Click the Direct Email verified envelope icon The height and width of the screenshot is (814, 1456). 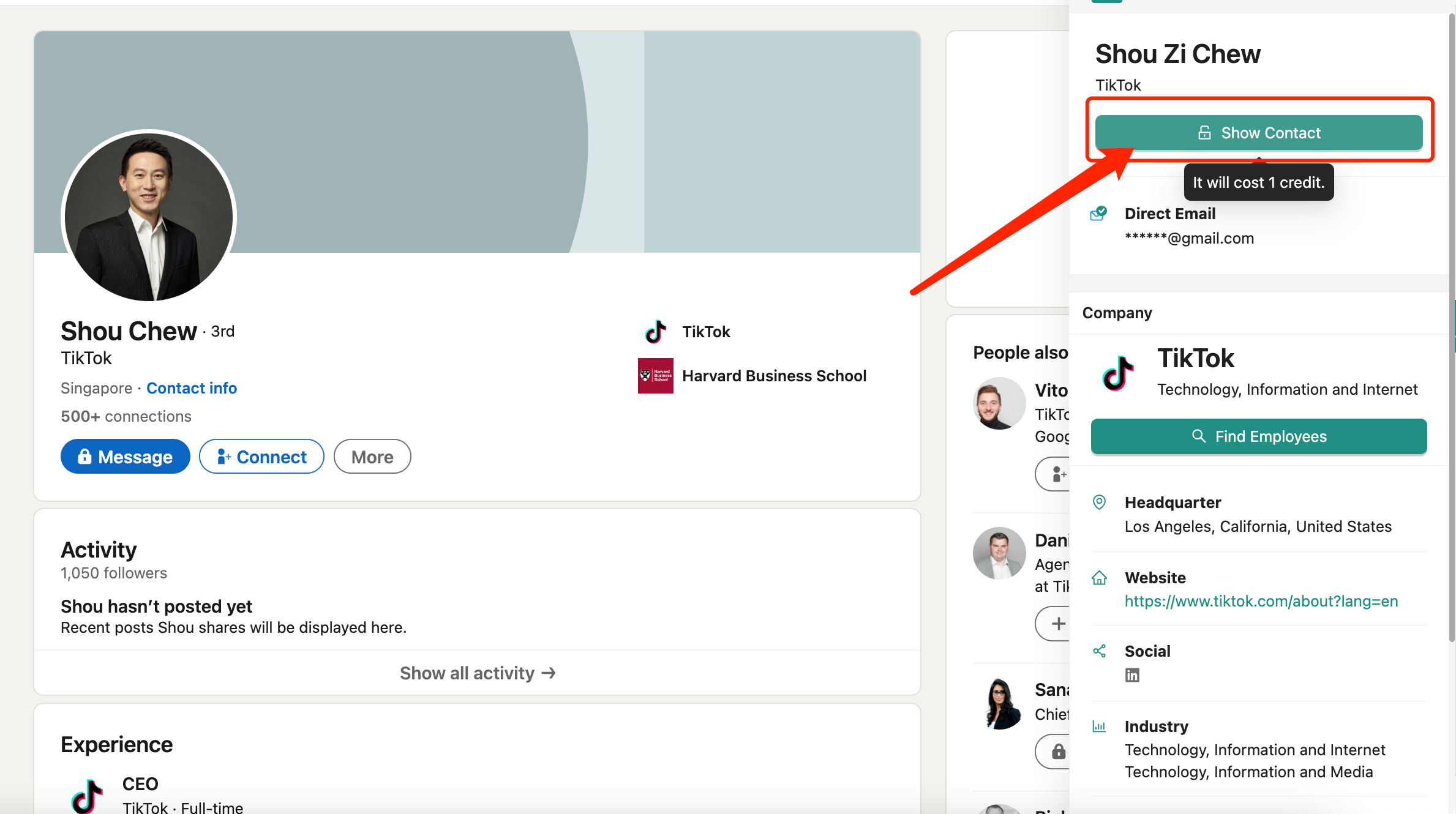(x=1099, y=214)
